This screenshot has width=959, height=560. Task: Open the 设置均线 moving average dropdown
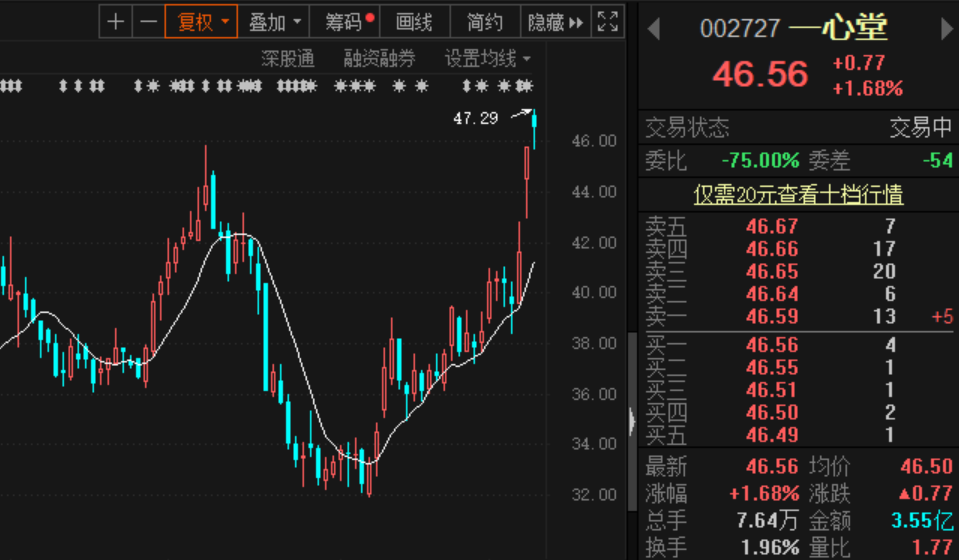pos(488,59)
